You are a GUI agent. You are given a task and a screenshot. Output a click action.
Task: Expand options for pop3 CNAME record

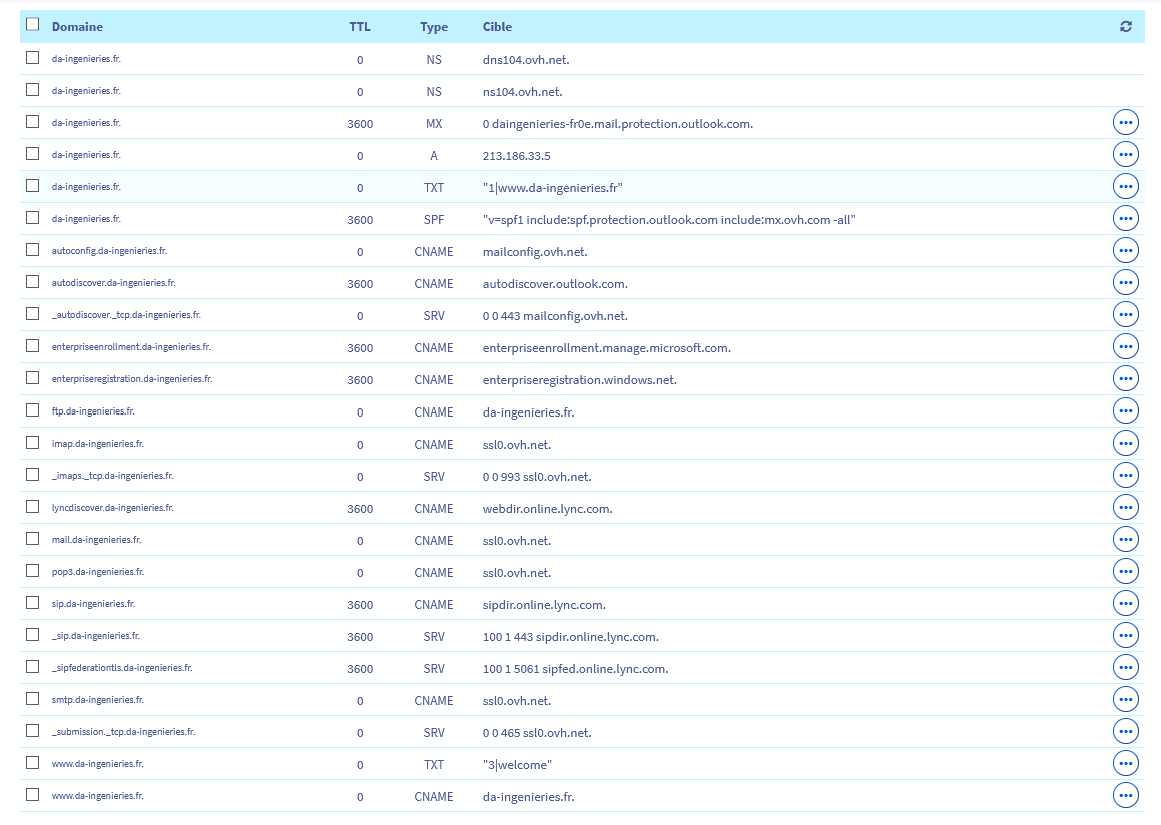tap(1126, 572)
